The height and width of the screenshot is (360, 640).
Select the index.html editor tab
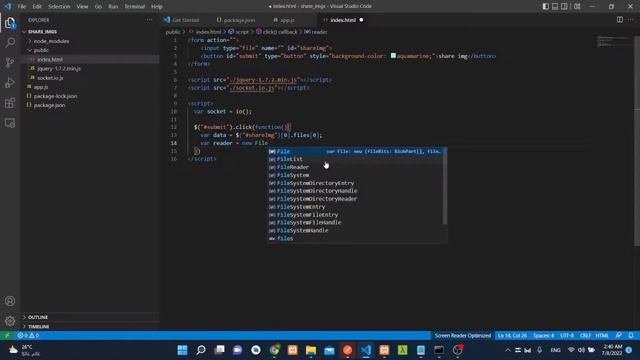tap(343, 20)
